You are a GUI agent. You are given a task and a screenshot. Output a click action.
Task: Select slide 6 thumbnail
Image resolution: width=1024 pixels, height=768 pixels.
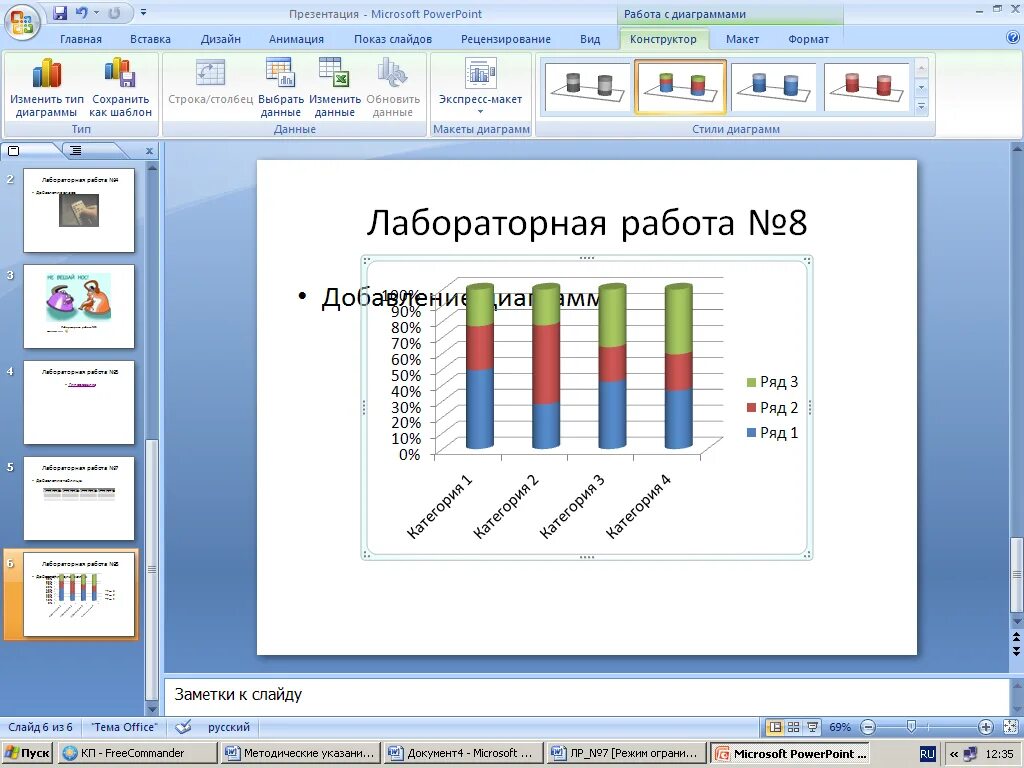coord(79,594)
